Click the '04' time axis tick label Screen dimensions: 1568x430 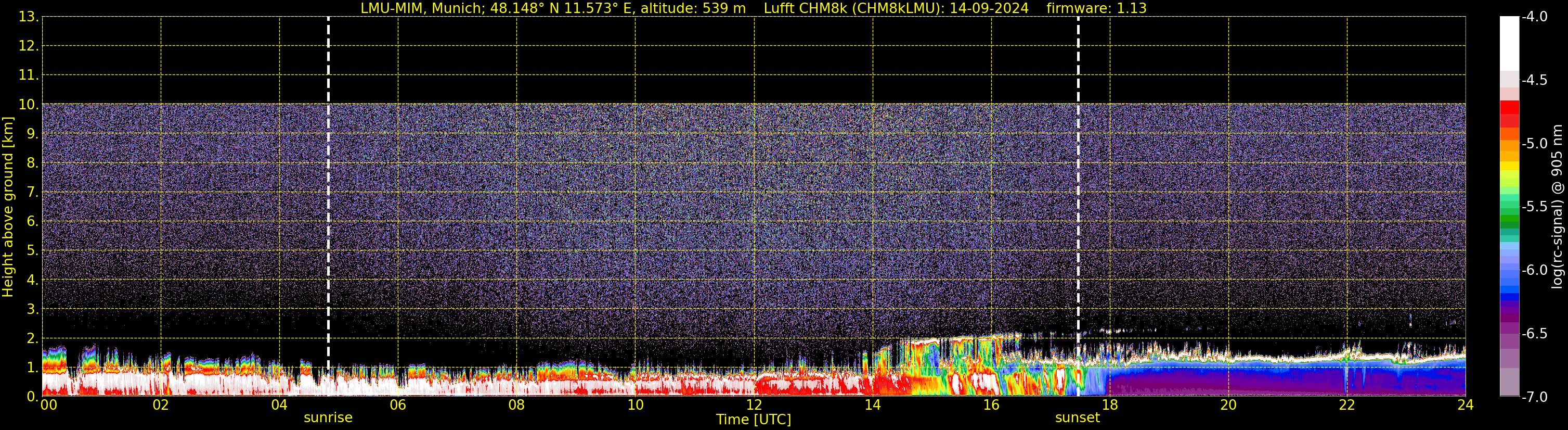[279, 405]
